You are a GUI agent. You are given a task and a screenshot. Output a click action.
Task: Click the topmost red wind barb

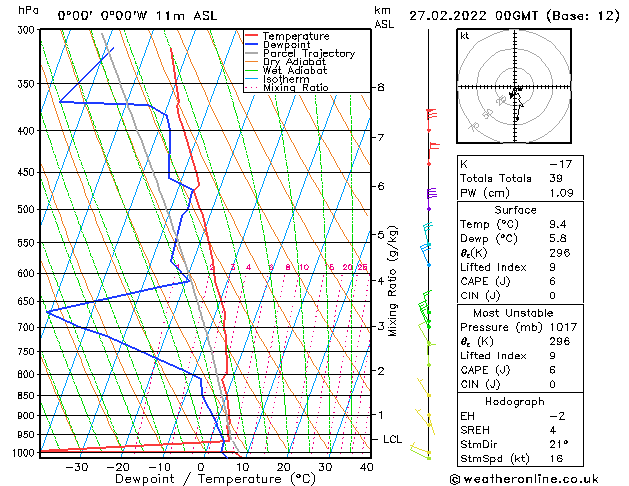(x=431, y=119)
